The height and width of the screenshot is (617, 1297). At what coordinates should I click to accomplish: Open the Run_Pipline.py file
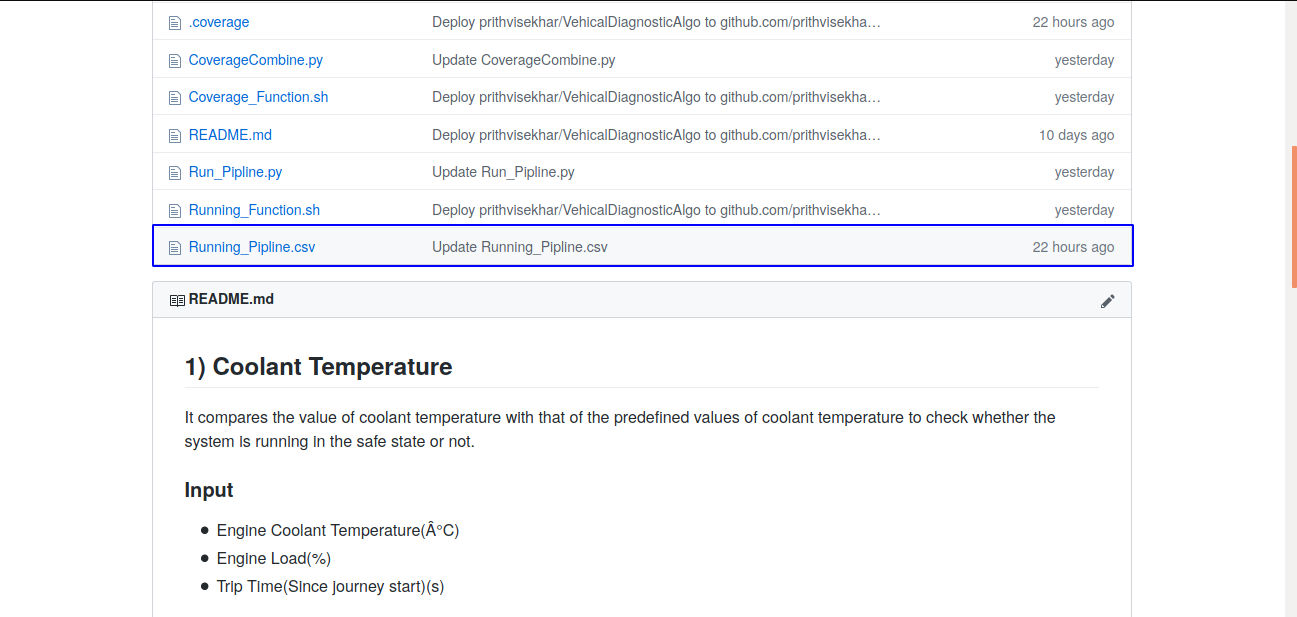tap(235, 172)
